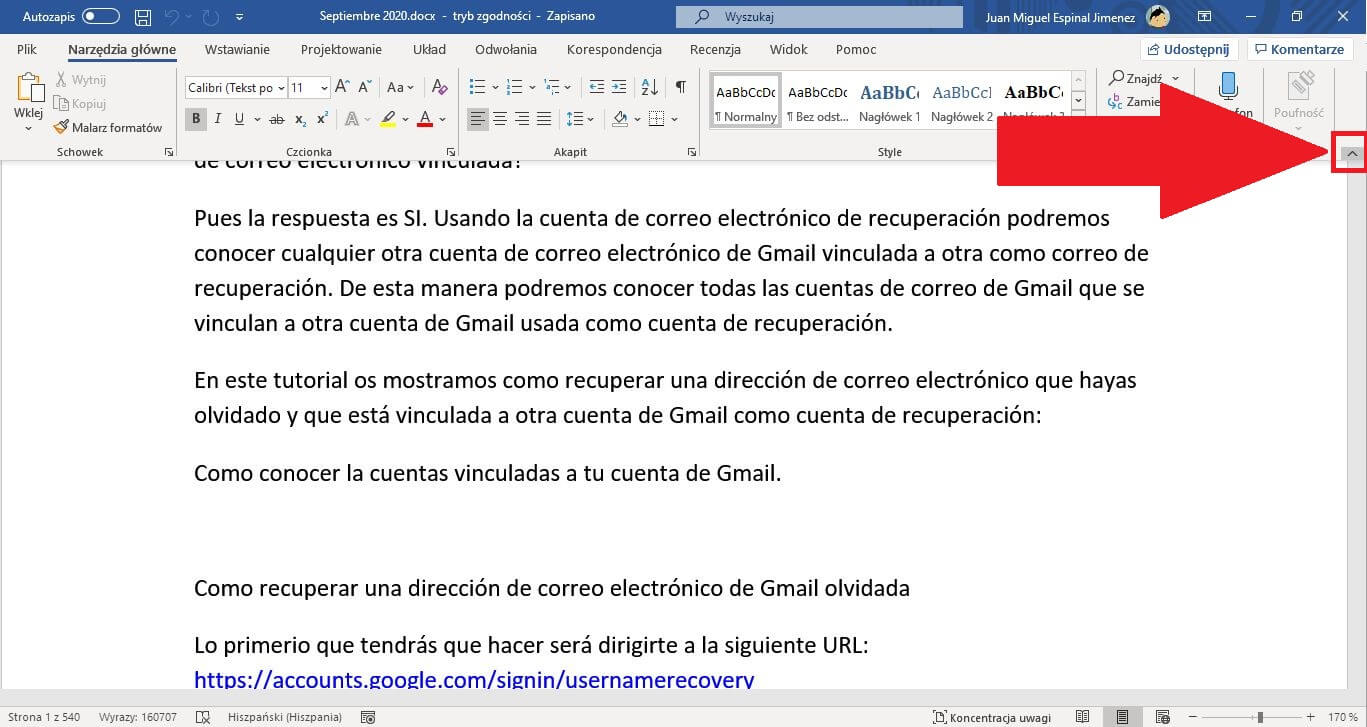Open the Calibri font name dropdown
Viewport: 1367px width, 727px height.
point(281,88)
